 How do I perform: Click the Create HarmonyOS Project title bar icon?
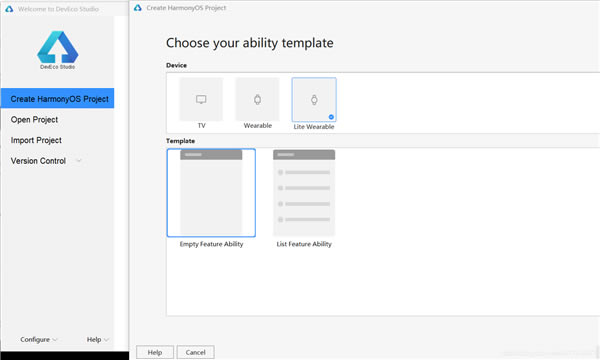(138, 8)
